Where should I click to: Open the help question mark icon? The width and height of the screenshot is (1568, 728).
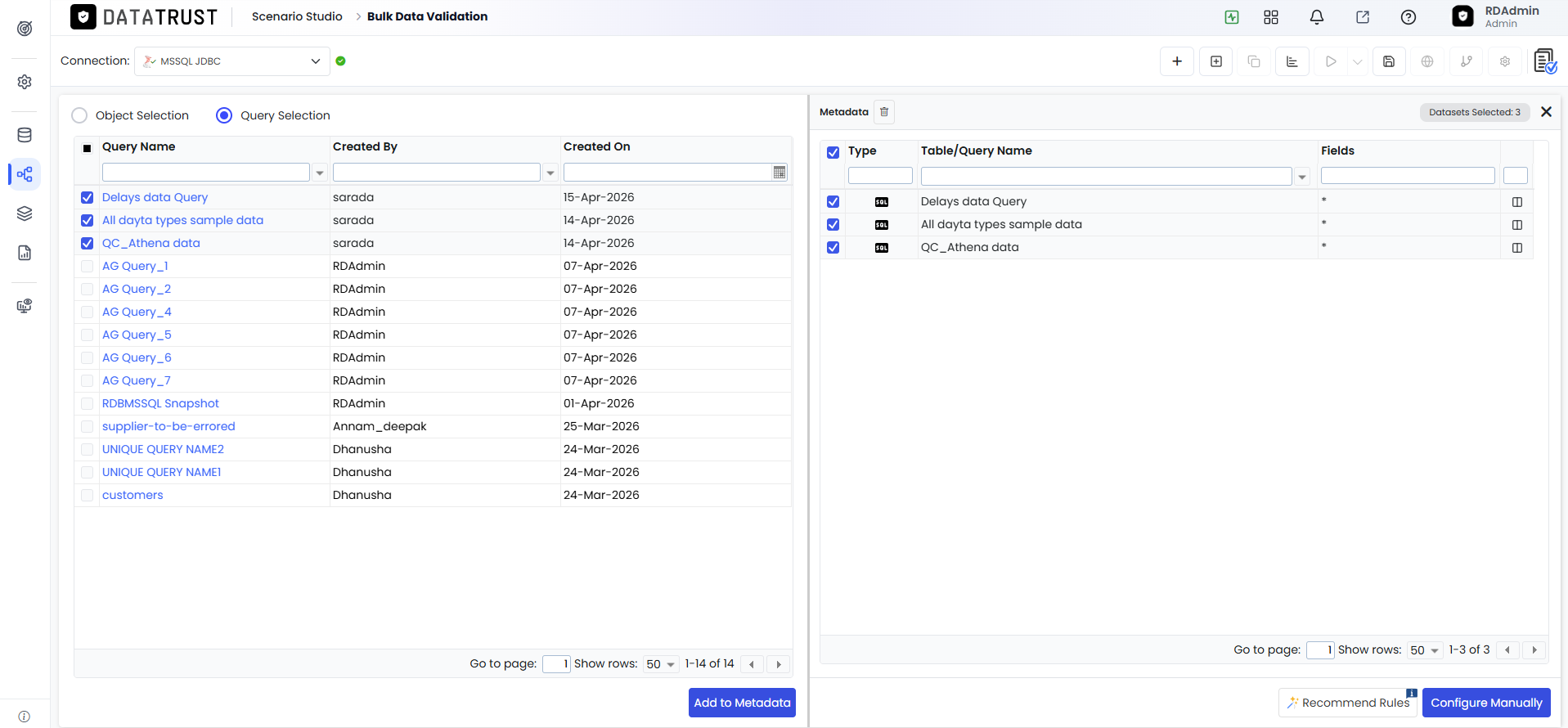[1409, 17]
